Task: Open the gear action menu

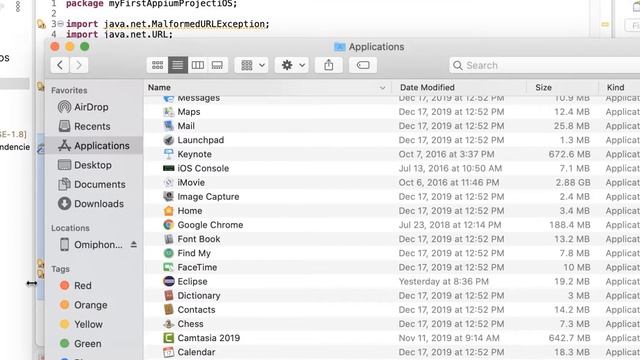Action: point(292,65)
